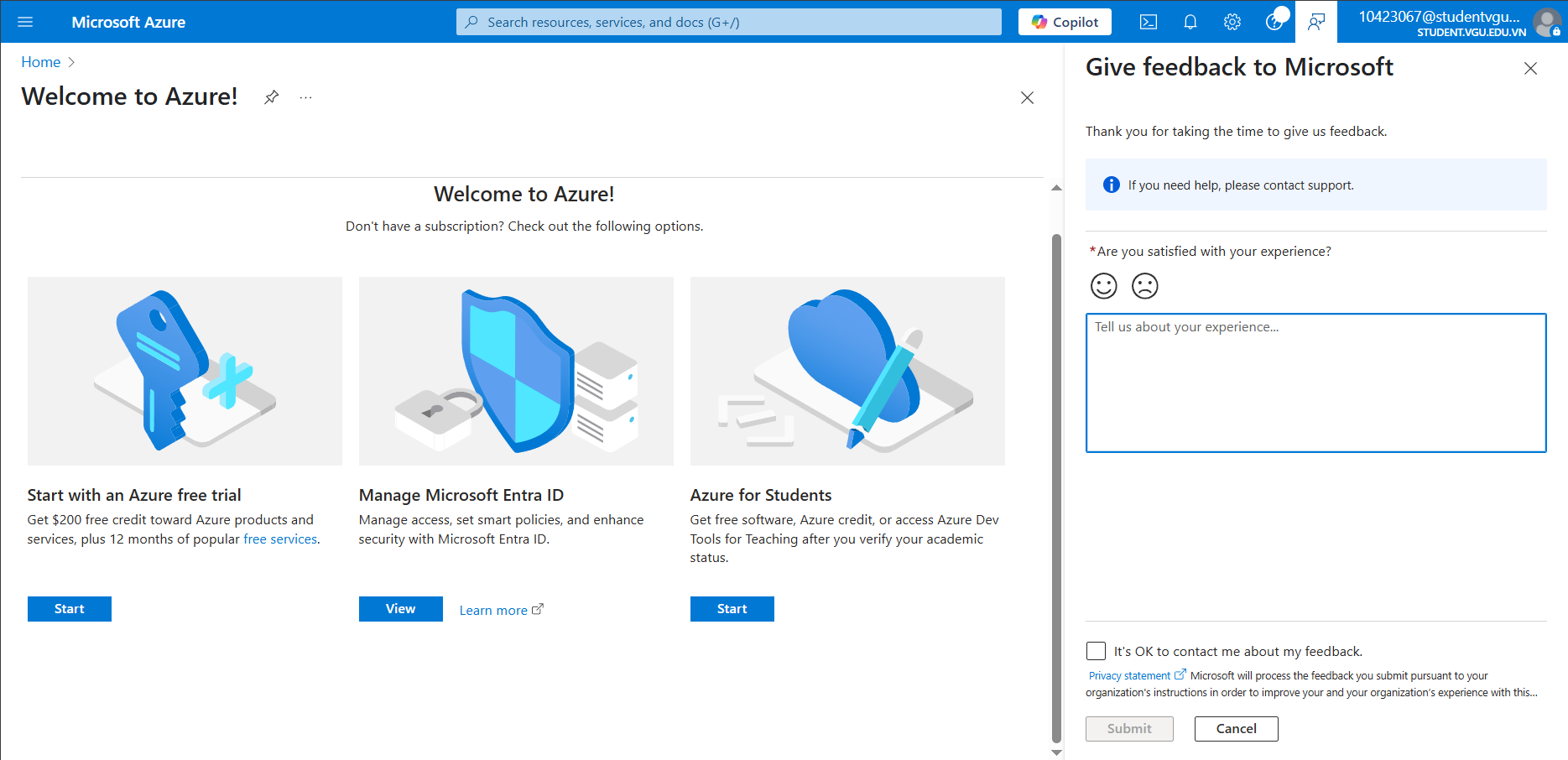Open Cloud Shell from the top bar

pyautogui.click(x=1149, y=22)
